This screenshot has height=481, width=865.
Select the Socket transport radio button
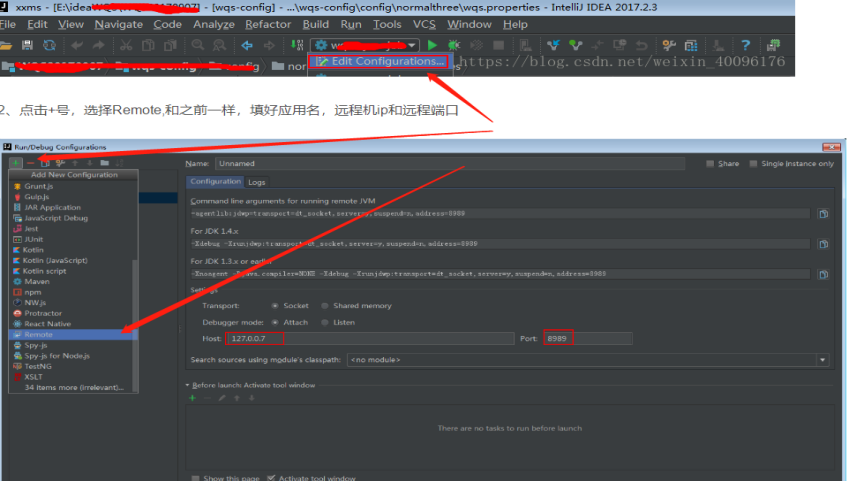tap(275, 306)
